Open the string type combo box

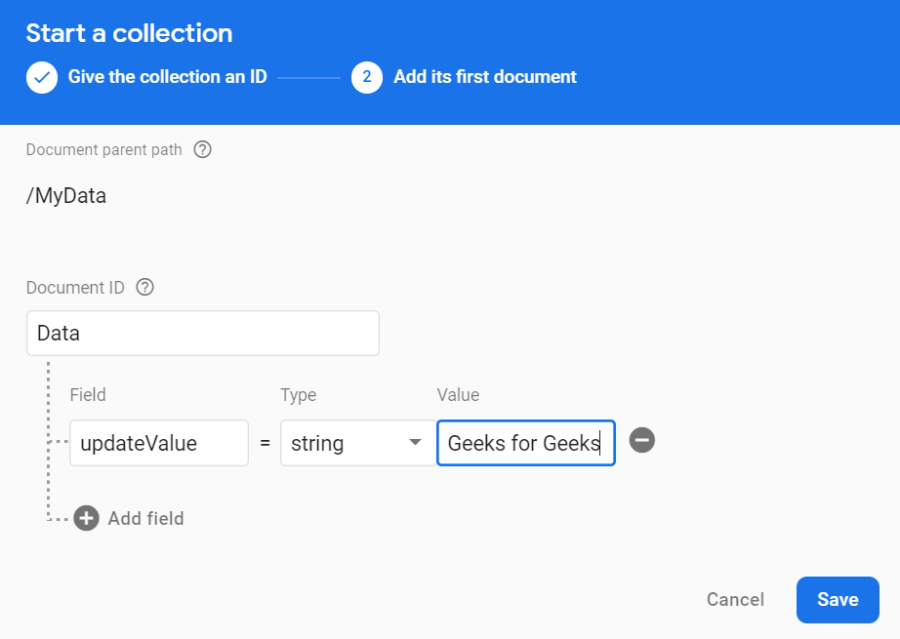(358, 443)
